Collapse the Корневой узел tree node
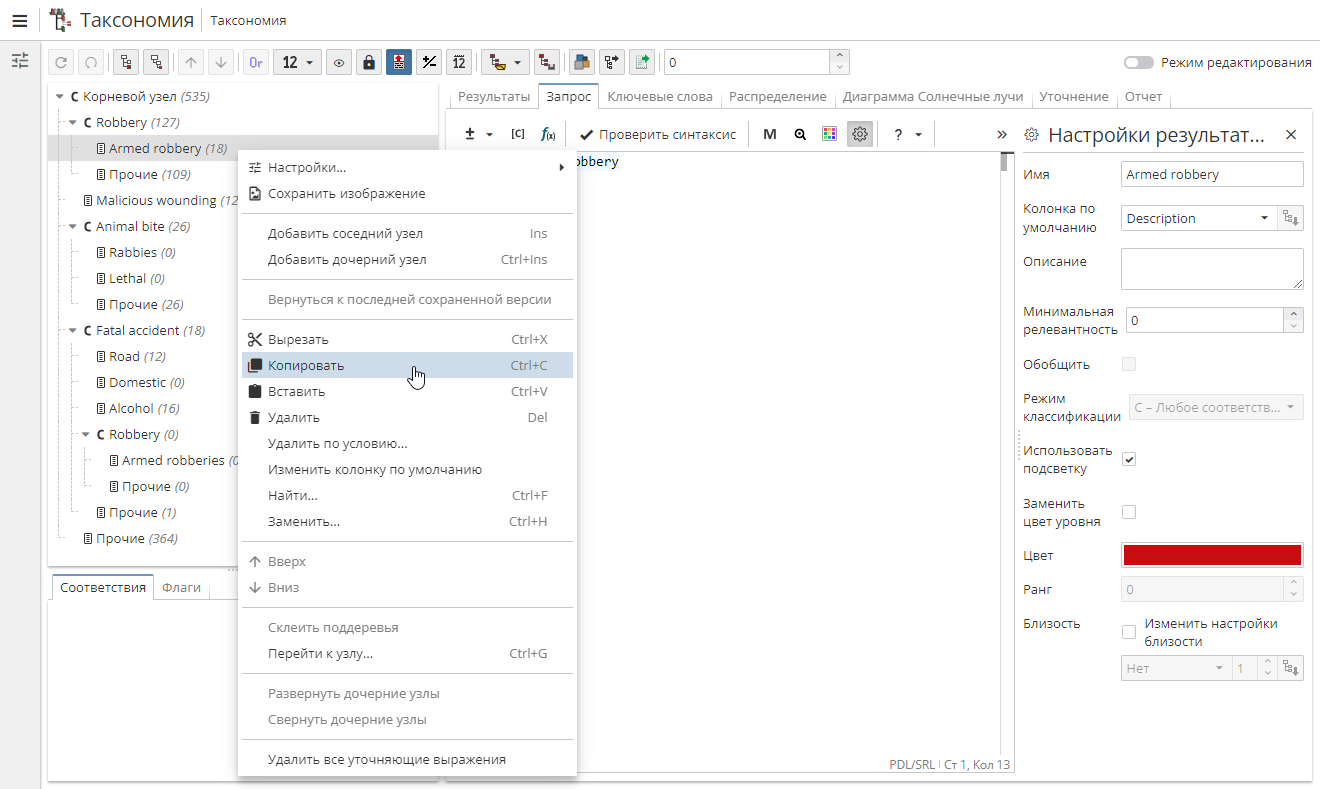This screenshot has height=789, width=1320. pos(60,97)
